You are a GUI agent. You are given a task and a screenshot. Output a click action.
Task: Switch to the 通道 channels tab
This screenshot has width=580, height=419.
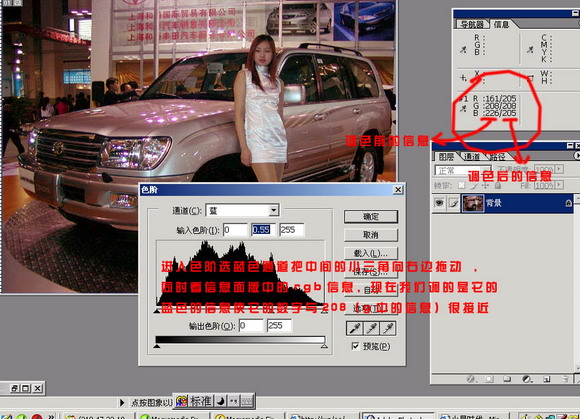(471, 157)
